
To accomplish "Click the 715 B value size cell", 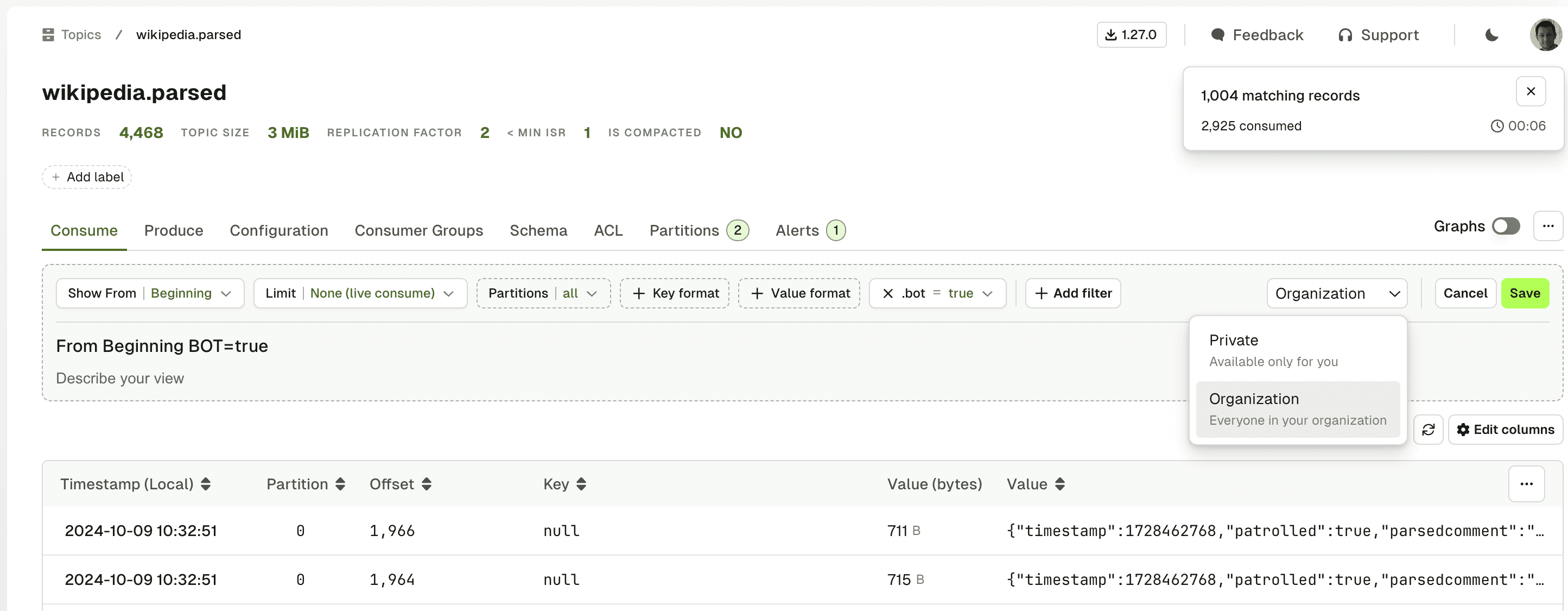I will pyautogui.click(x=905, y=579).
